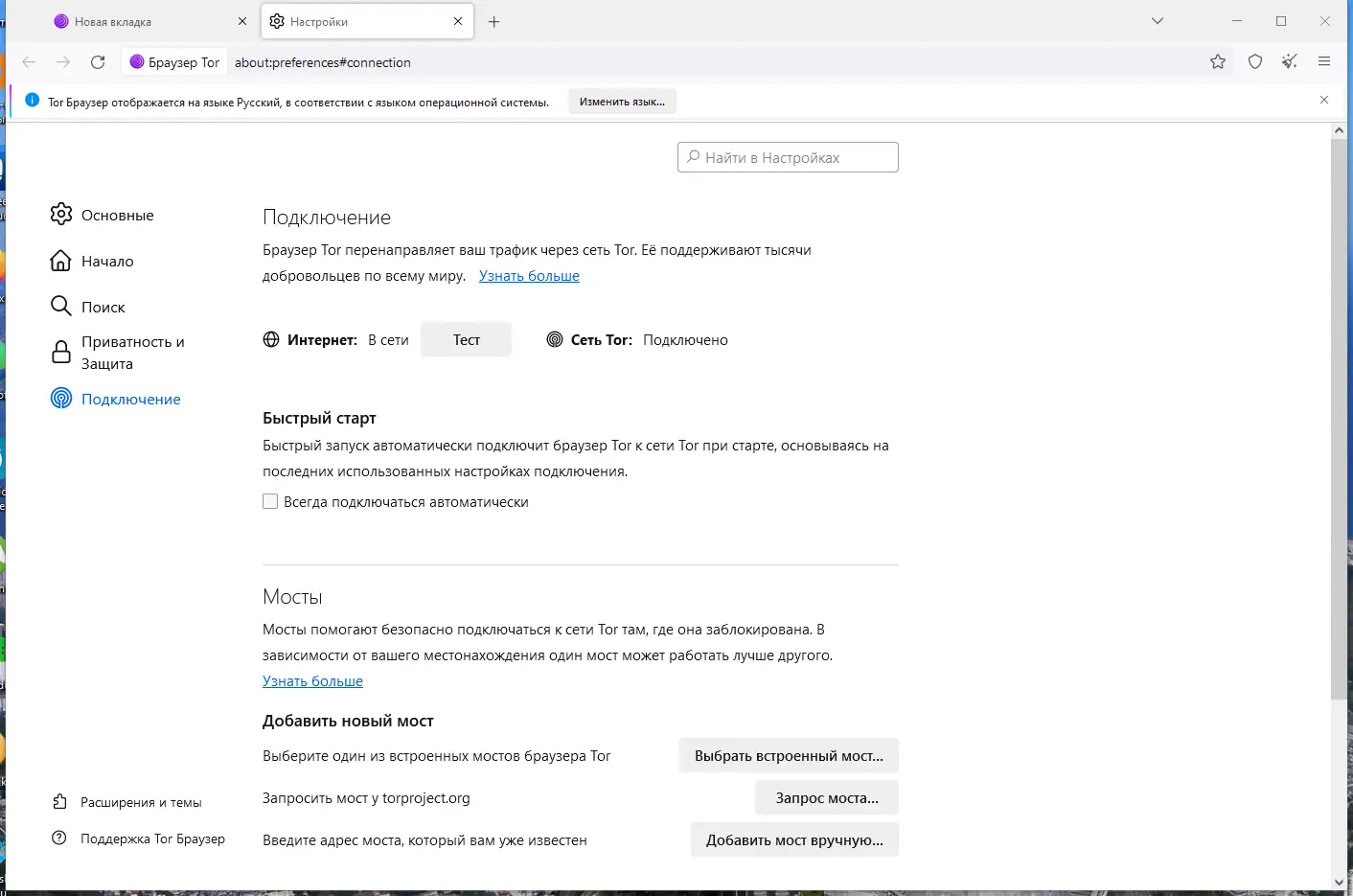
Task: Click the Добавить новый мост heading
Action: (348, 721)
